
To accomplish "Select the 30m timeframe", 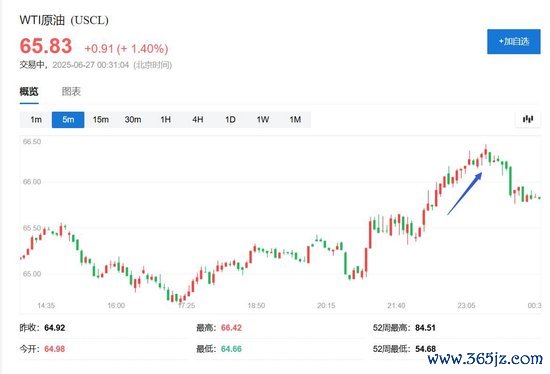I will coord(133,120).
